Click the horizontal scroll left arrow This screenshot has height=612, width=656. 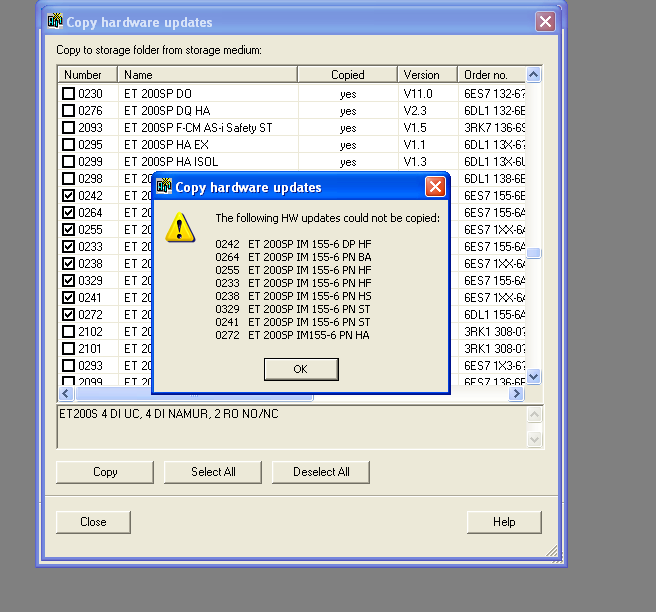coord(66,393)
